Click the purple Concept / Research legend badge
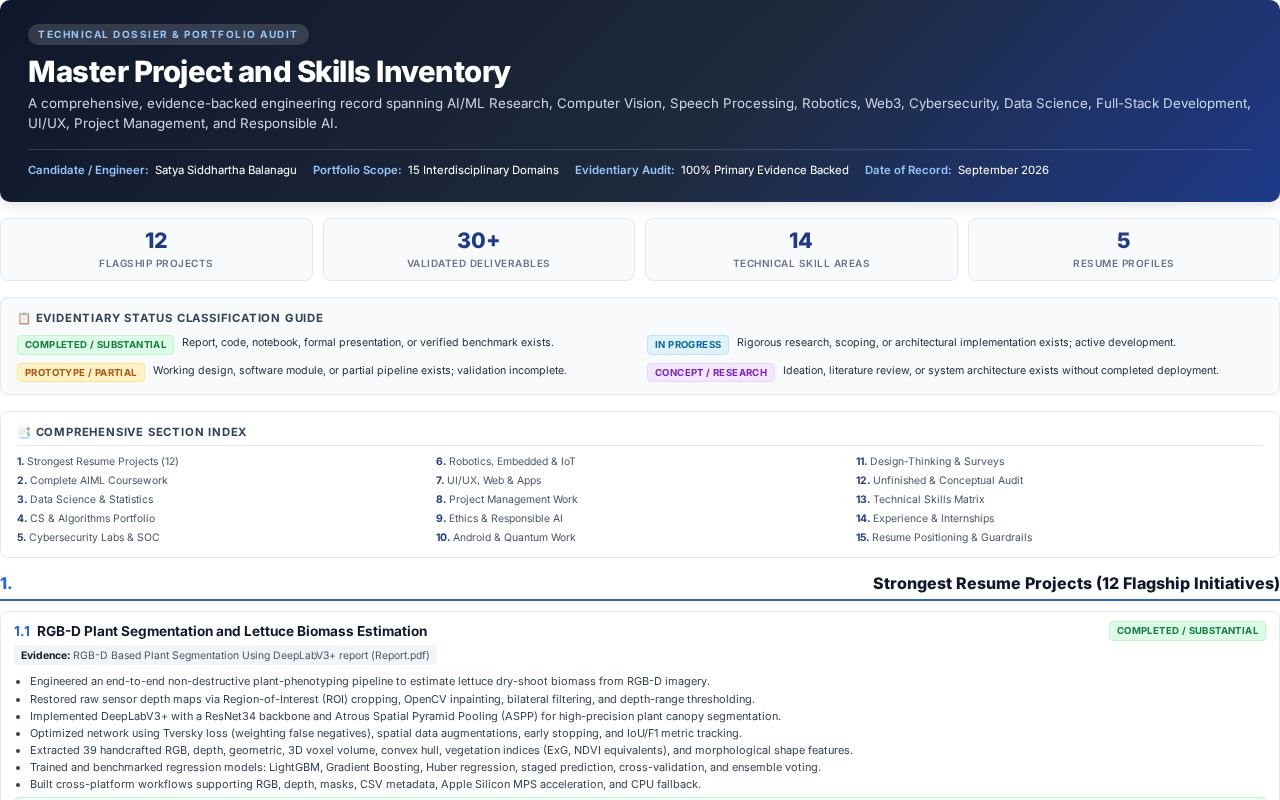This screenshot has height=800, width=1280. click(711, 373)
